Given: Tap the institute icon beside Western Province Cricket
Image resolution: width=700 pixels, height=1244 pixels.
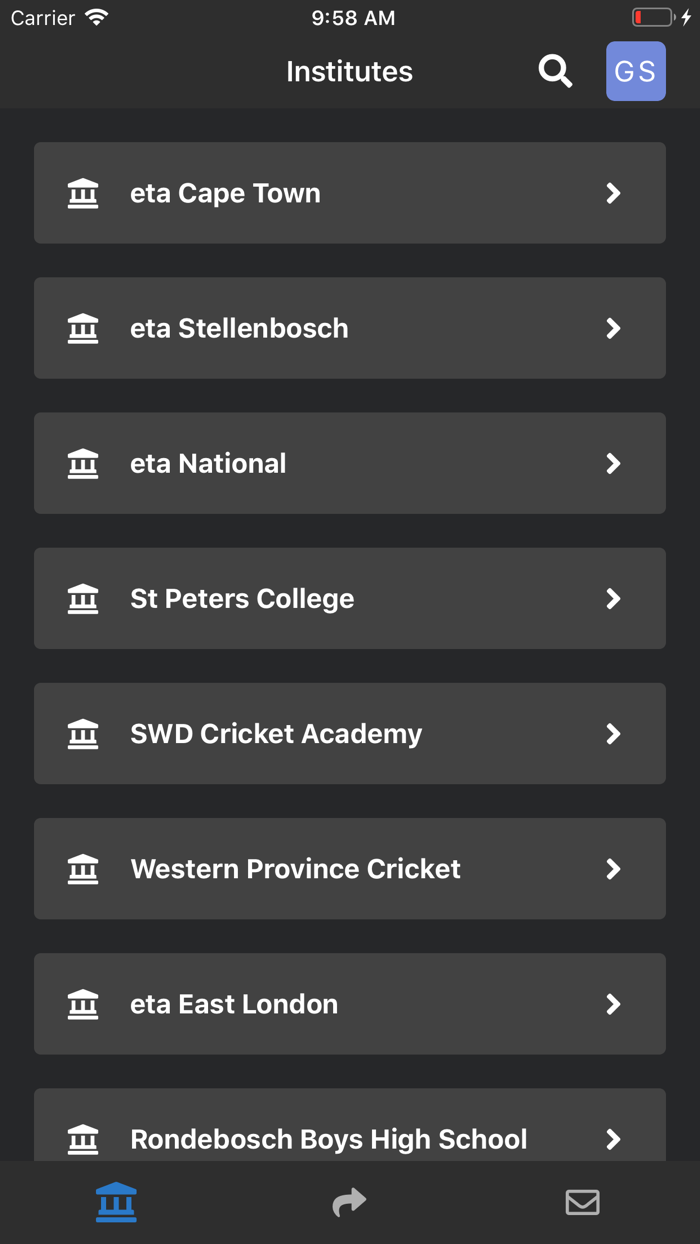Looking at the screenshot, I should [83, 868].
